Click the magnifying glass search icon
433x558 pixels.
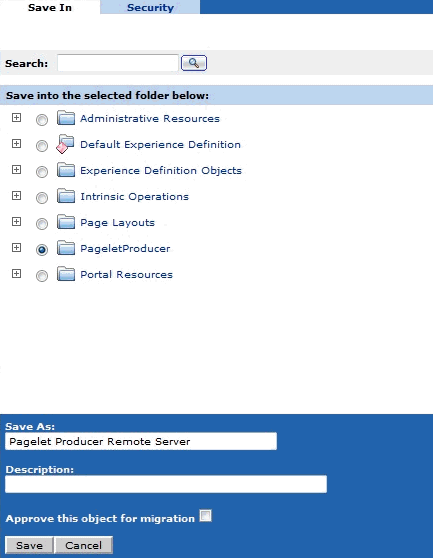tap(194, 63)
